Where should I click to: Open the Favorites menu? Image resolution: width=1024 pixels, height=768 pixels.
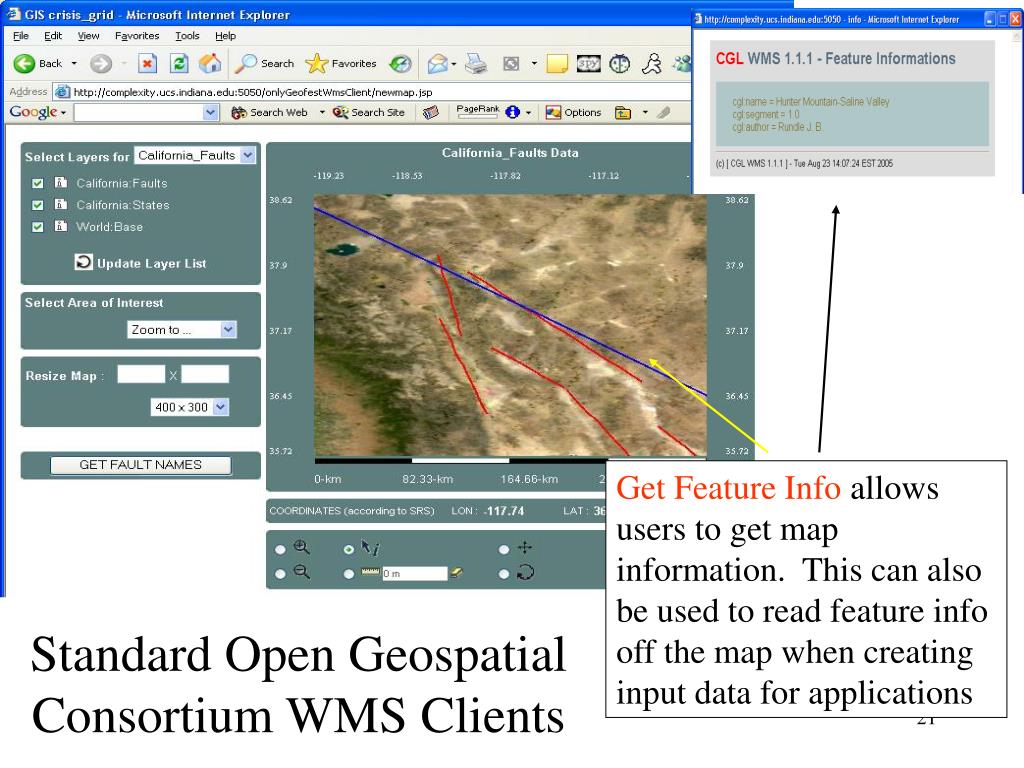(137, 36)
